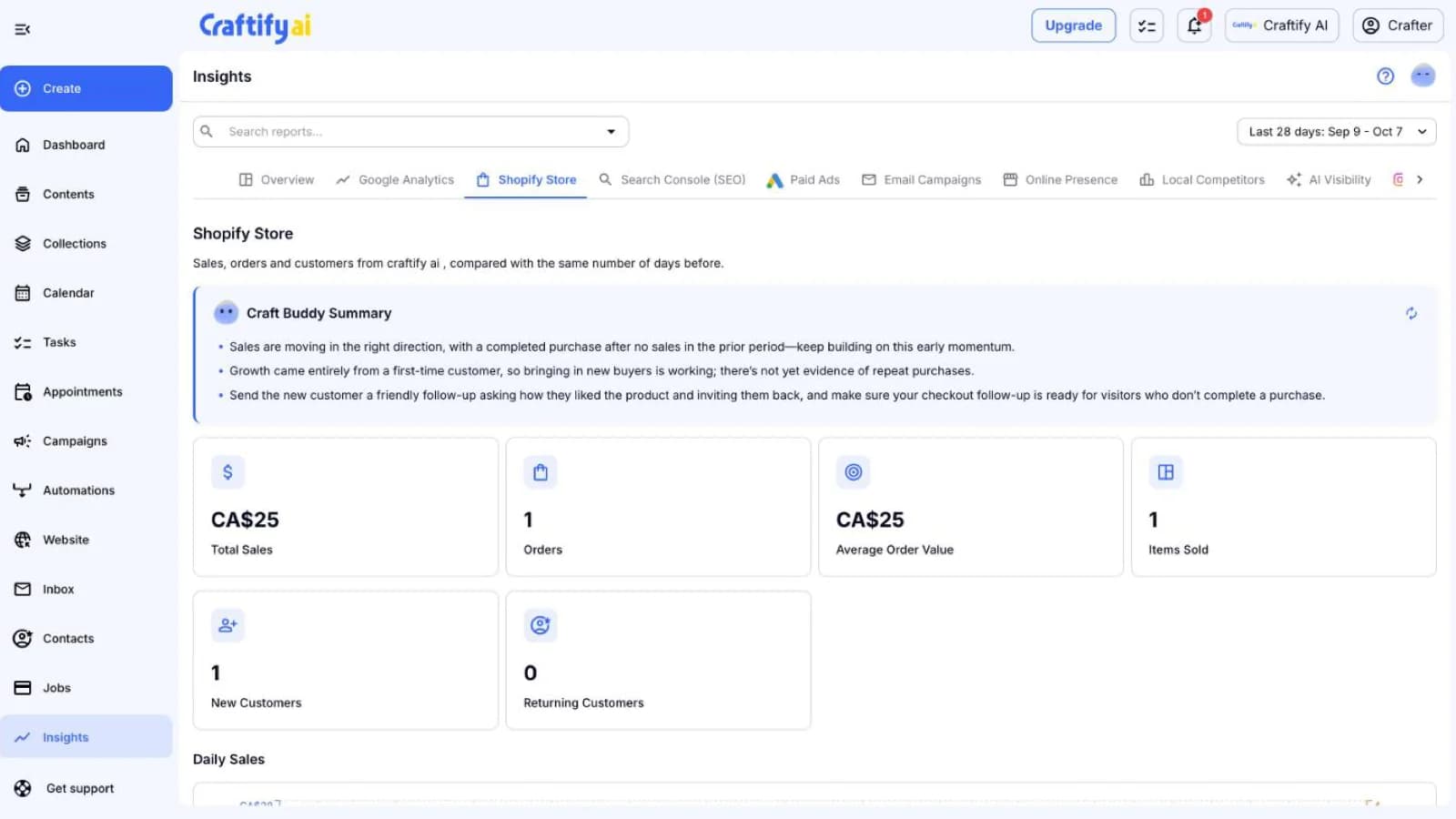The height and width of the screenshot is (819, 1456).
Task: Switch to the Overview tab
Action: click(x=277, y=179)
